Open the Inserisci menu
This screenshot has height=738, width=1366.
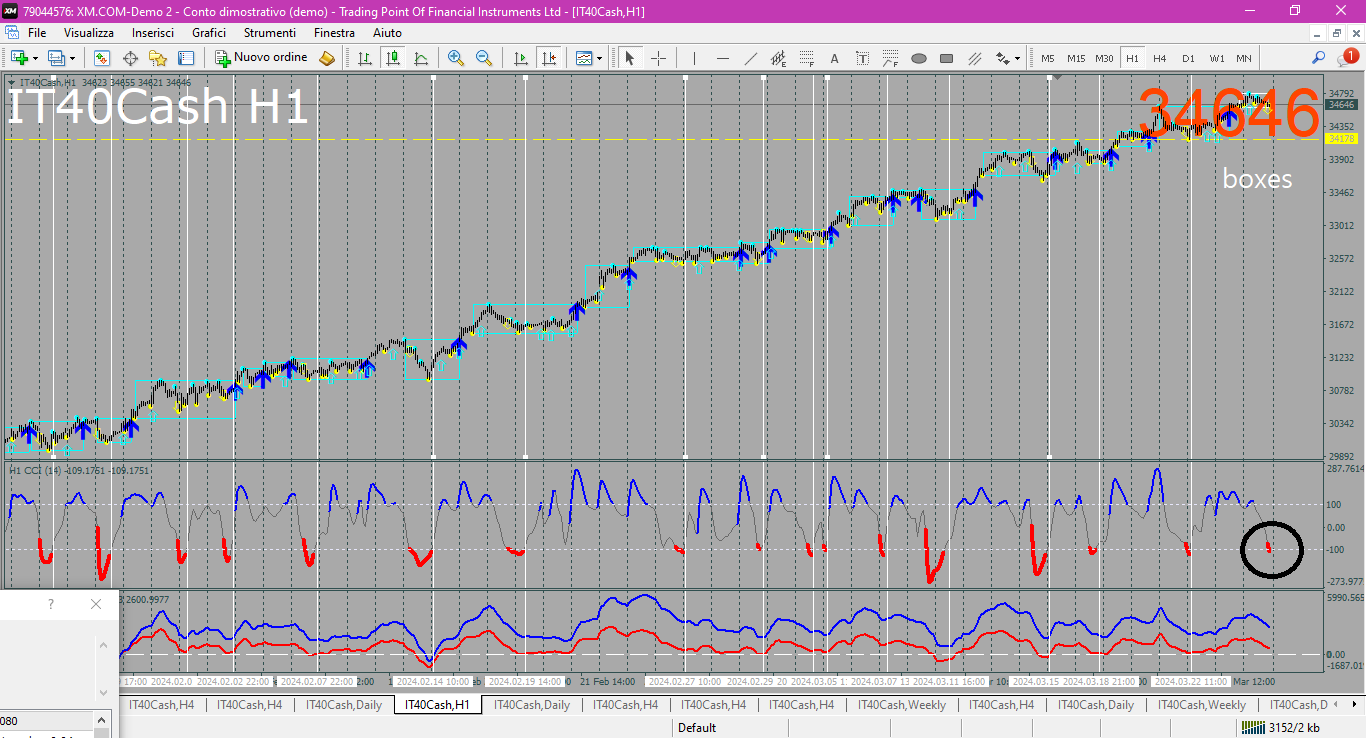tap(153, 33)
